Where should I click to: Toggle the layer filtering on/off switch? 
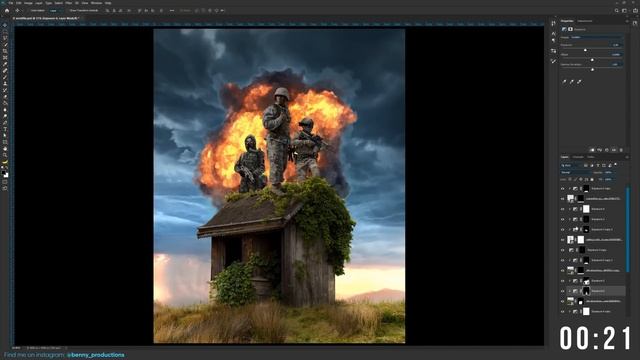(x=616, y=164)
